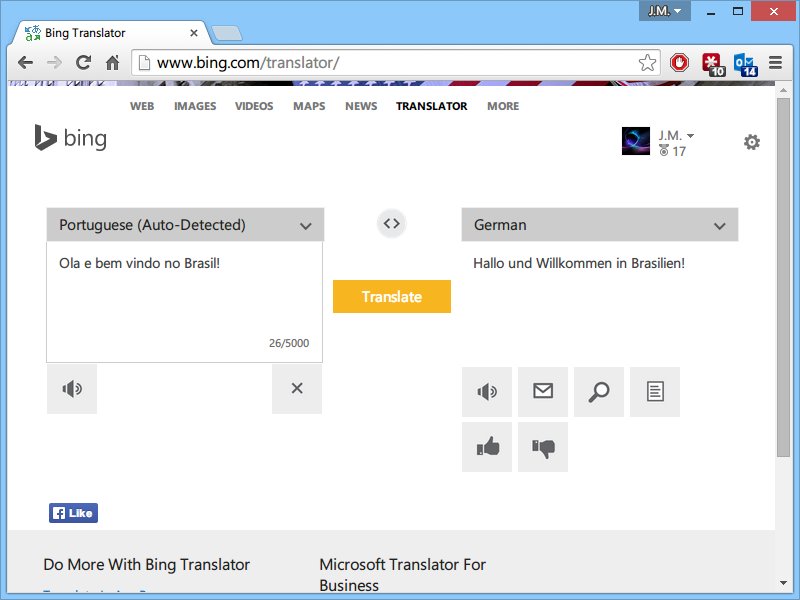
Task: Go to the NEWS tab
Action: (361, 106)
